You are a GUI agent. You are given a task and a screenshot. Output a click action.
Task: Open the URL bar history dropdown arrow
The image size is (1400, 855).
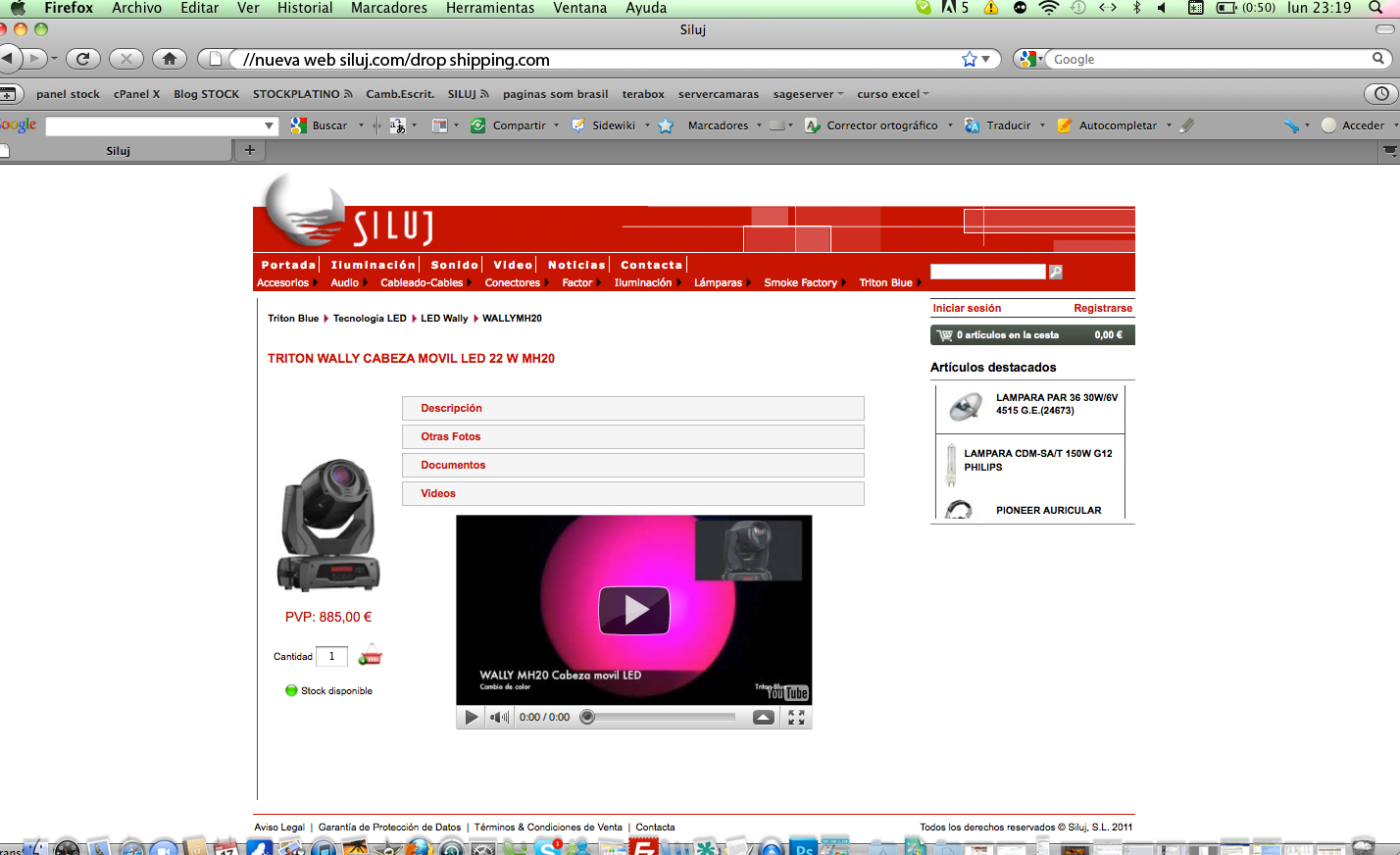(985, 59)
